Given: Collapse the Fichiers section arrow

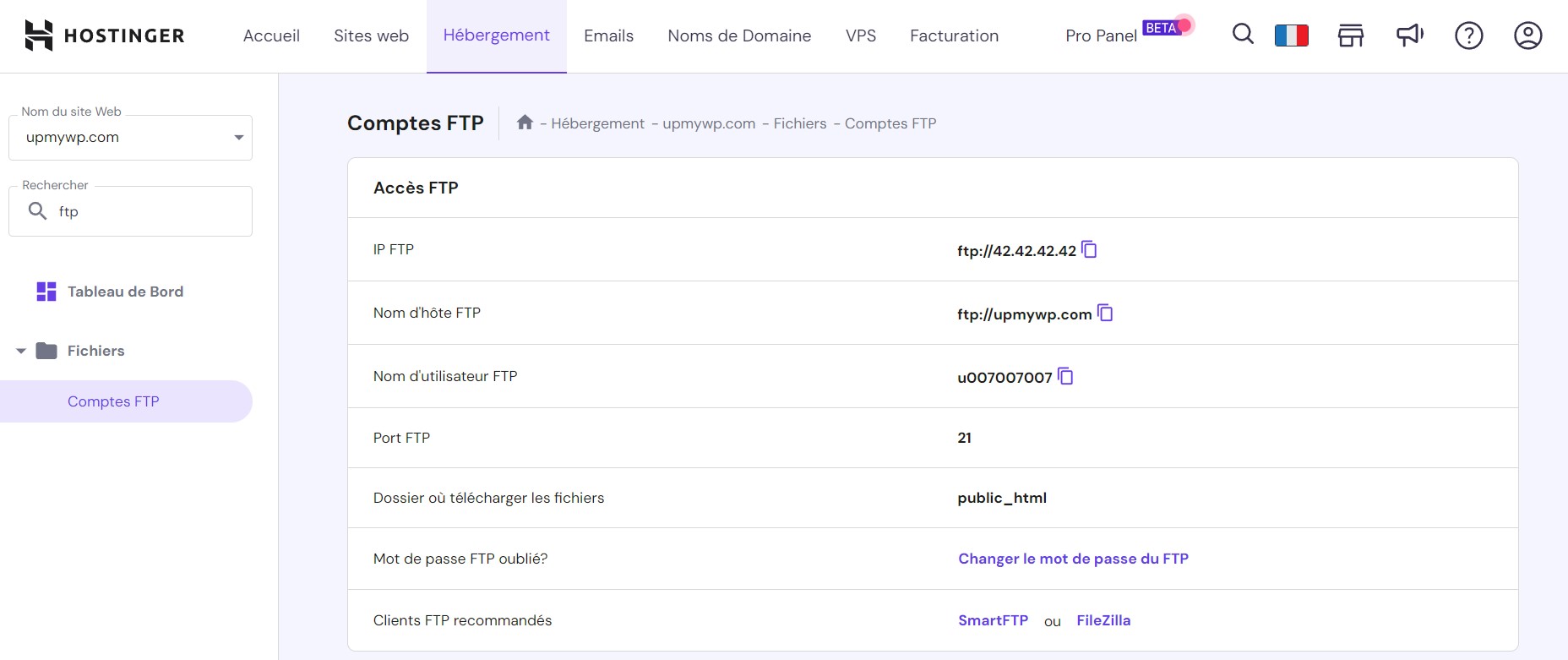Looking at the screenshot, I should 21,351.
